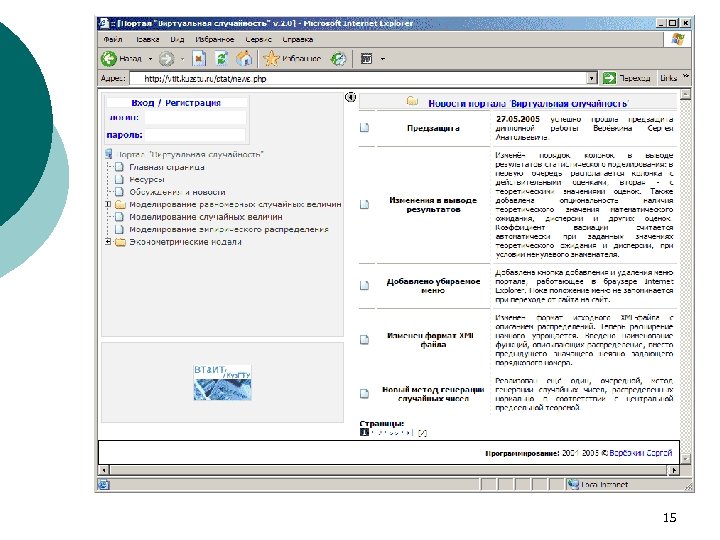The height and width of the screenshot is (540, 720).
Task: Click the portal root icon in tree
Action: 109,154
